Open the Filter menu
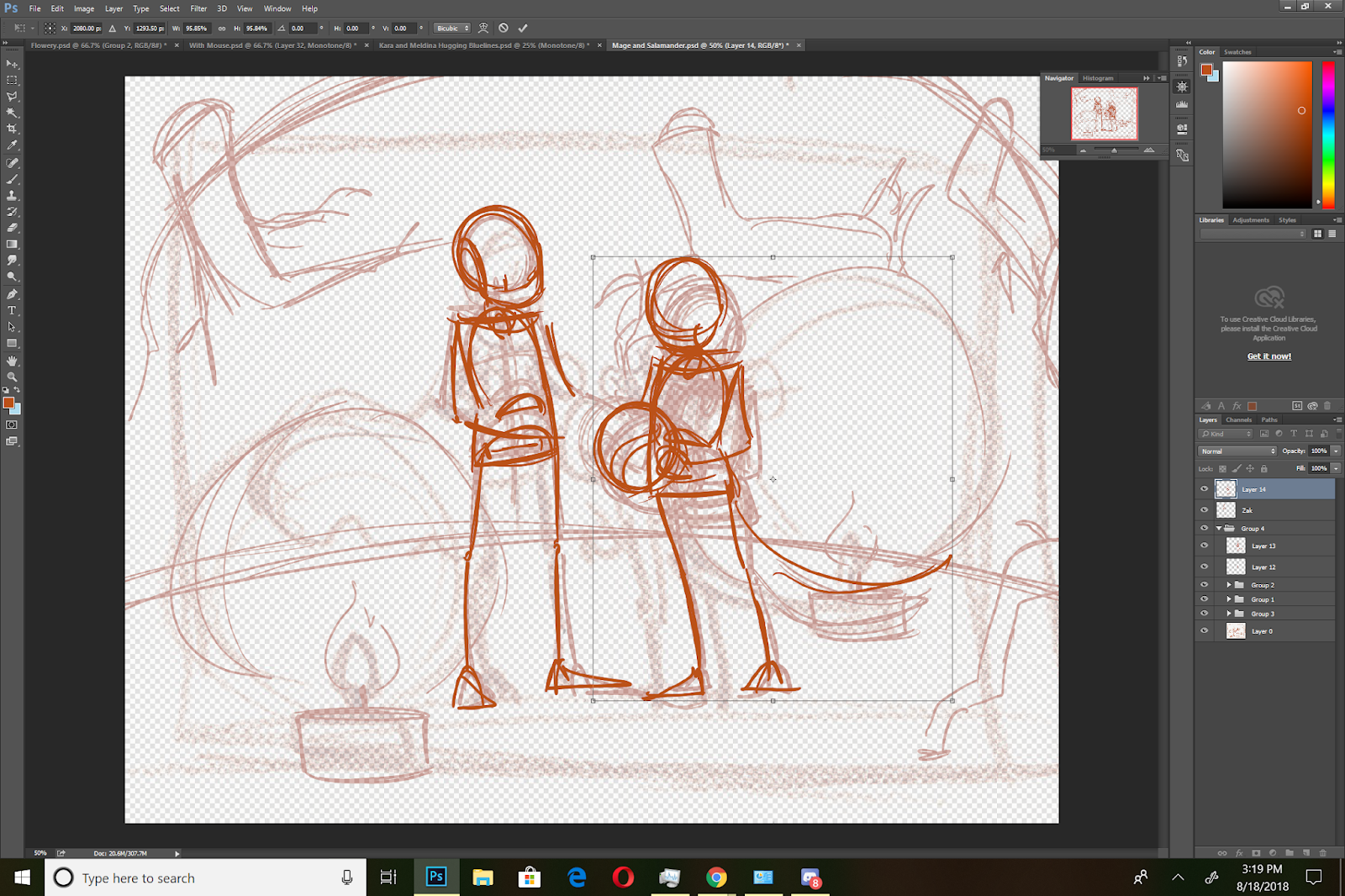 click(198, 8)
